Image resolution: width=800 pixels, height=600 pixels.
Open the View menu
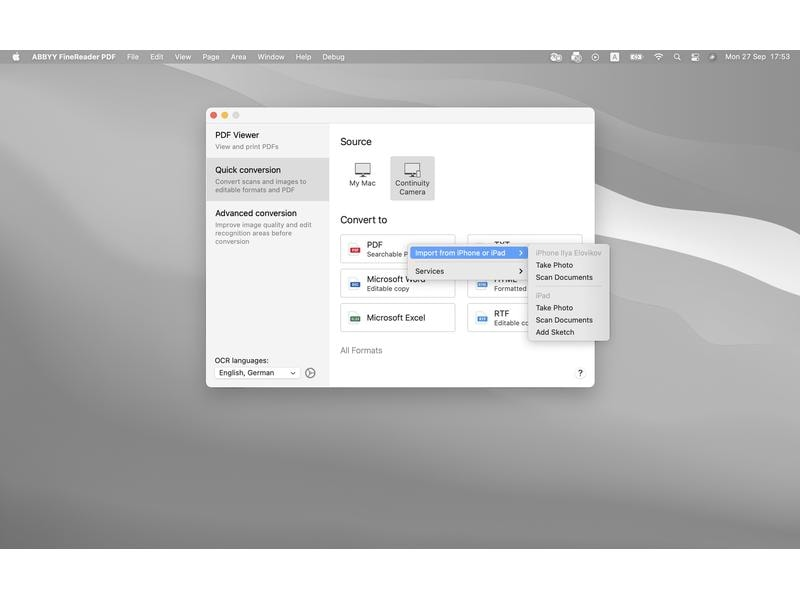pyautogui.click(x=183, y=57)
